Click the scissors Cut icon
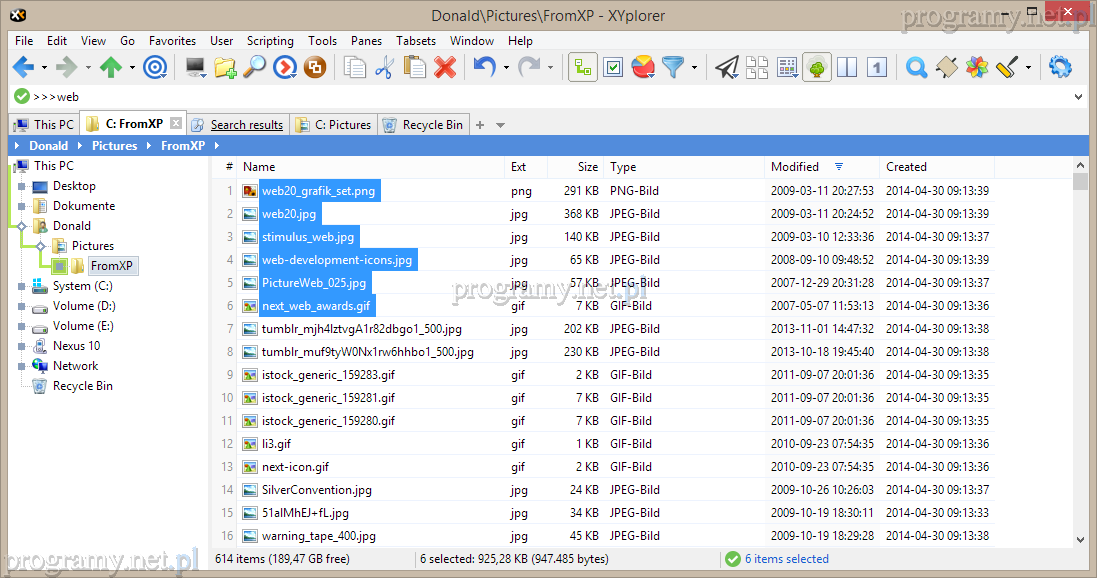1097x578 pixels. [x=384, y=68]
